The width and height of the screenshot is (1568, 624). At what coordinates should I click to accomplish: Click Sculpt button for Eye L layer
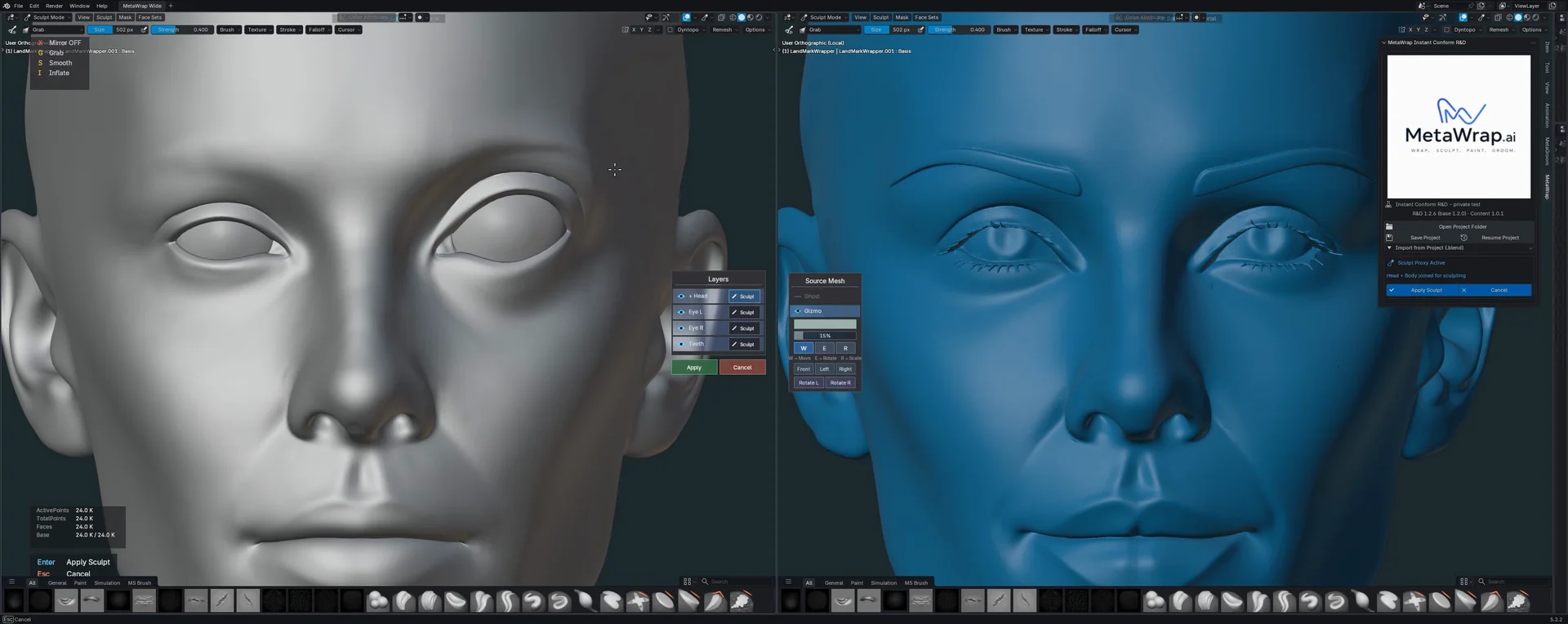[x=744, y=312]
